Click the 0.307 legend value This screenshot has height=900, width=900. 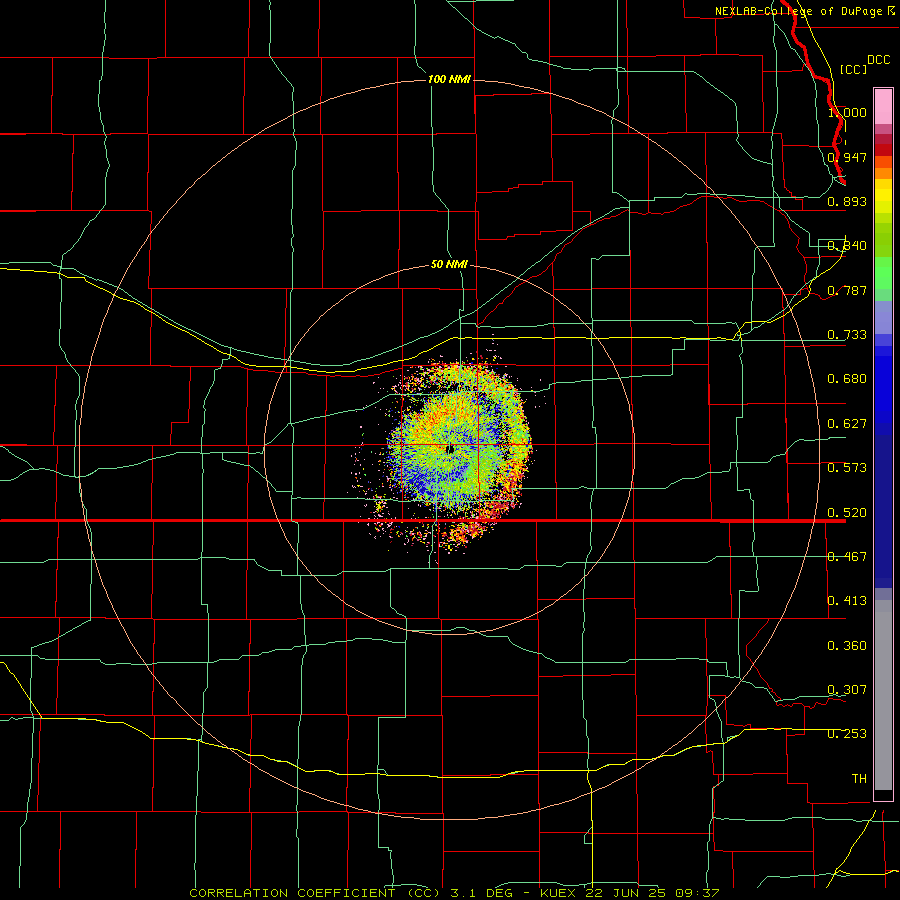pos(847,690)
